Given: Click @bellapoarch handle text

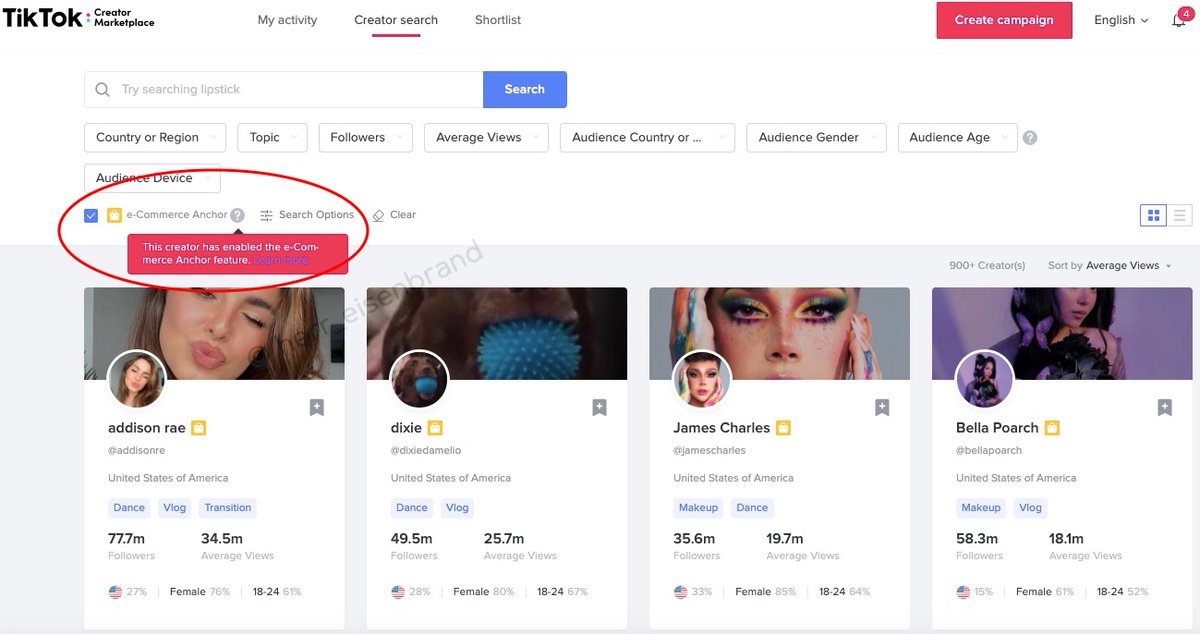Looking at the screenshot, I should [989, 451].
